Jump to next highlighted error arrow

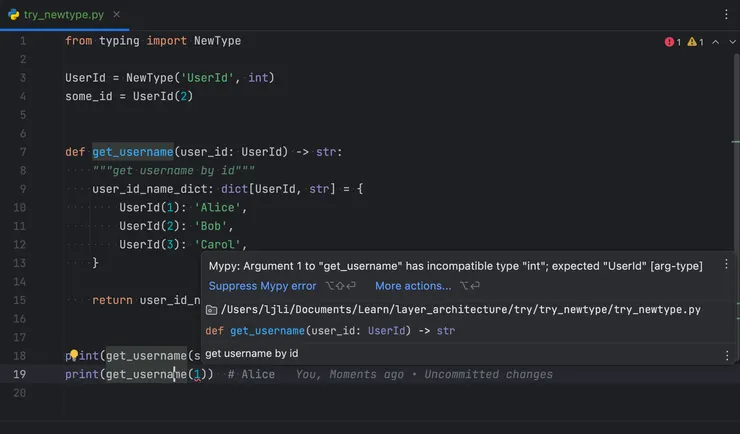732,42
